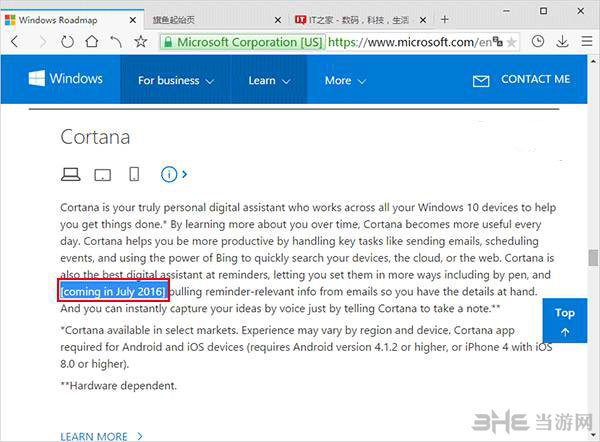
Task: Open downloads with the arrow icon
Action: coord(562,41)
